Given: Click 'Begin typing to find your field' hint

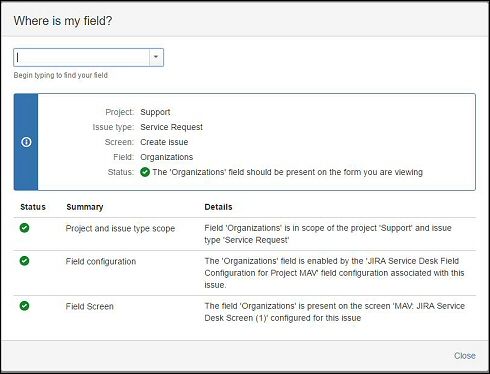Looking at the screenshot, I should 61,75.
